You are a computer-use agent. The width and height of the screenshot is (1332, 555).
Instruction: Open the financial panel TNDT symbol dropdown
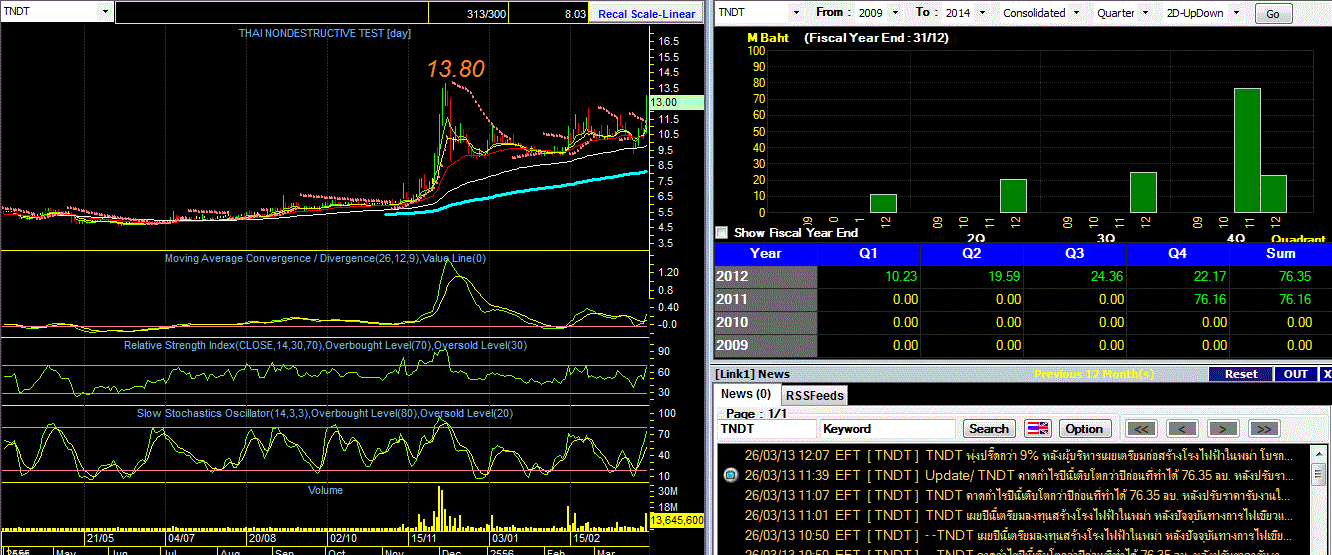pyautogui.click(x=796, y=13)
